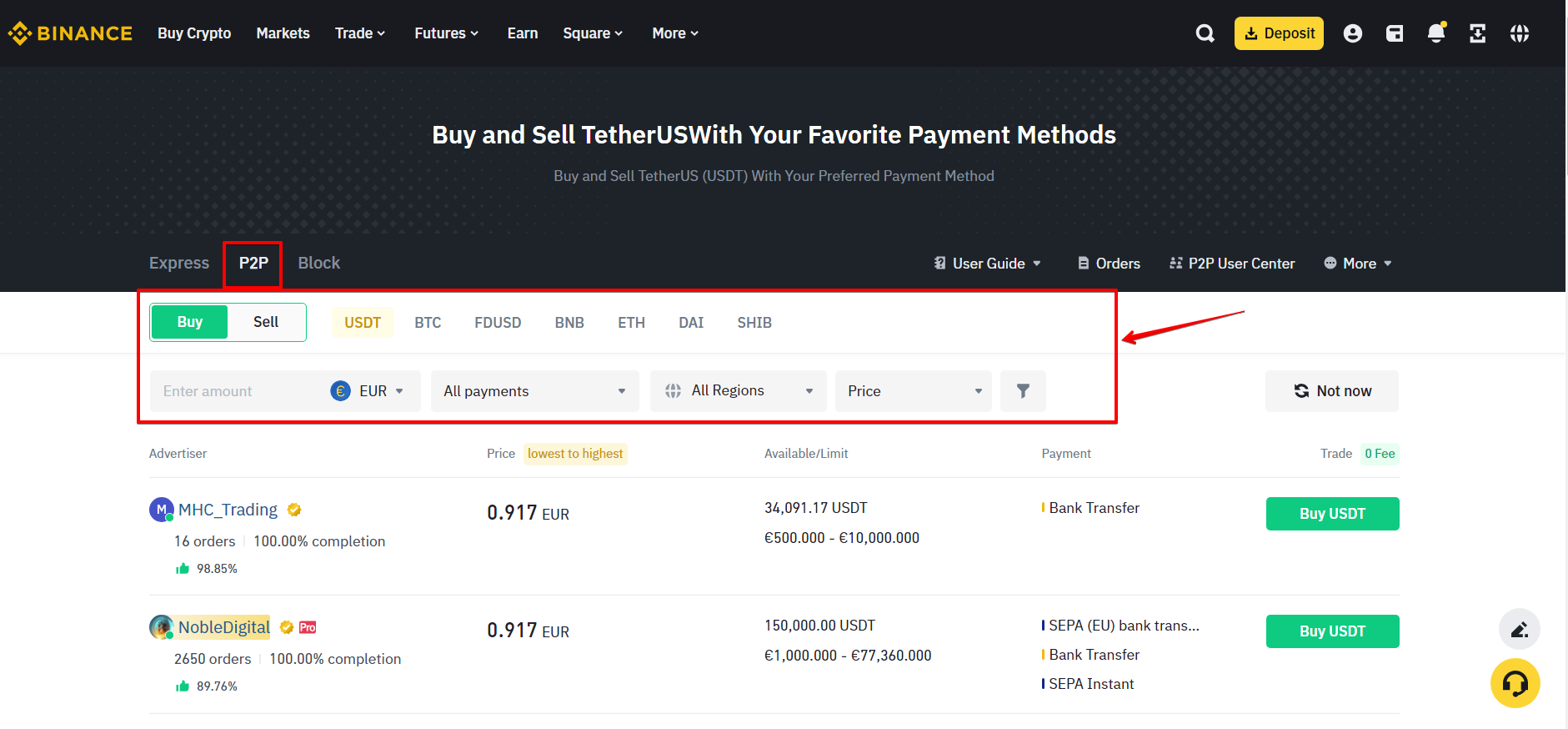Click the lowest to highest label

575,454
